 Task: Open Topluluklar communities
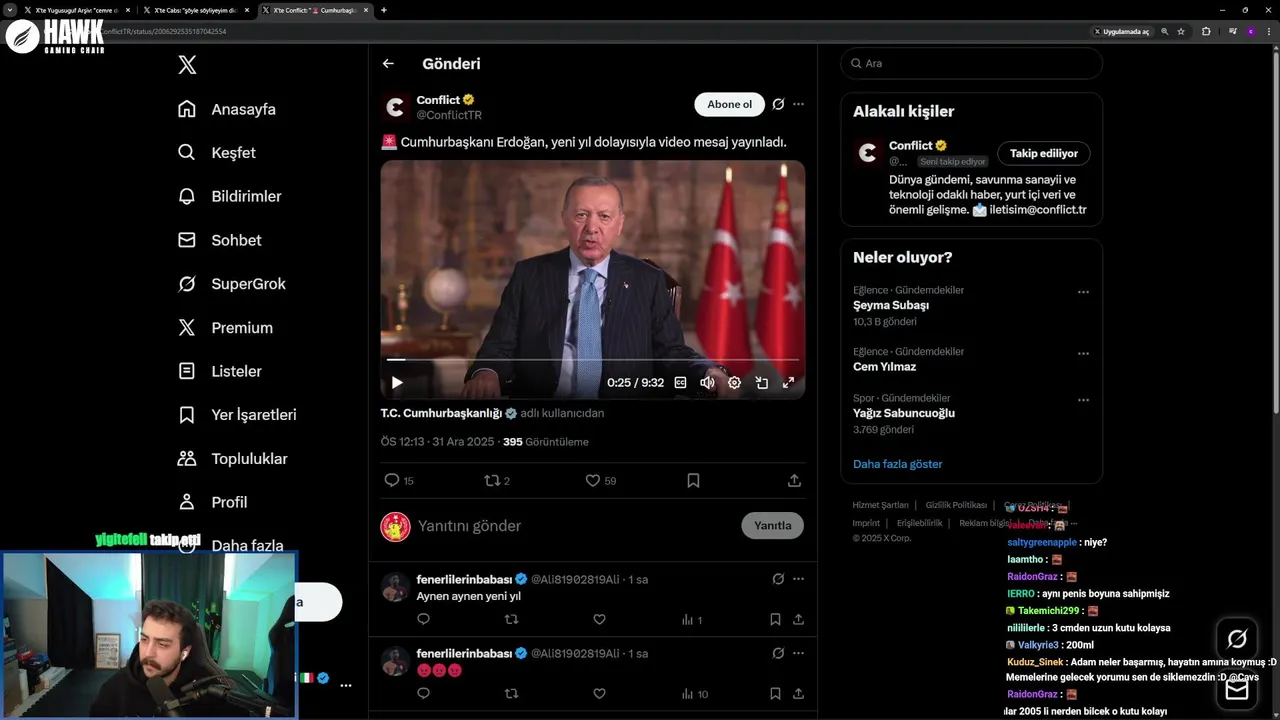232,459
